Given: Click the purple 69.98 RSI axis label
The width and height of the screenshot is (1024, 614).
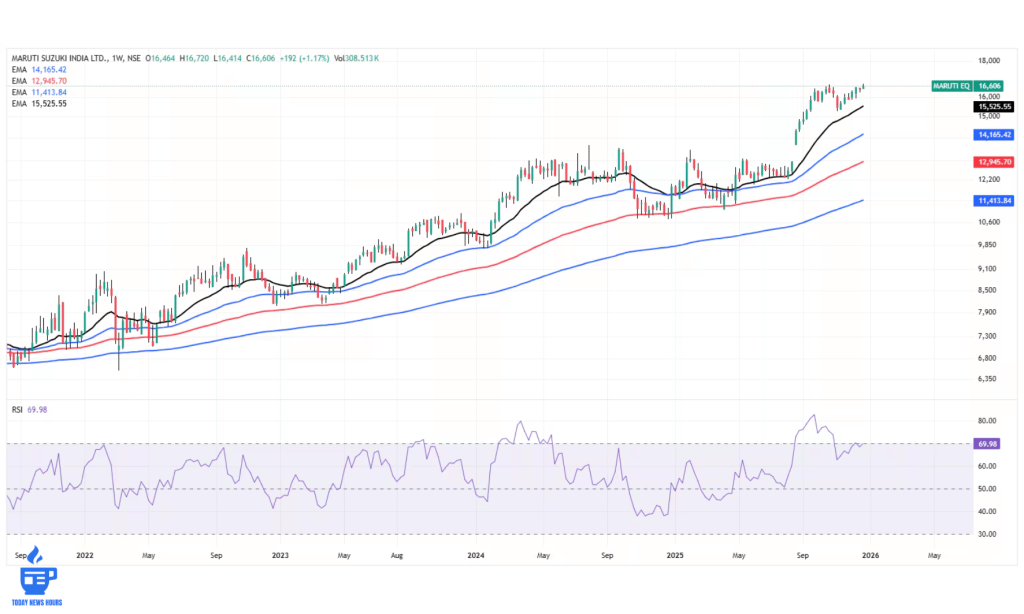Looking at the screenshot, I should pos(988,443).
